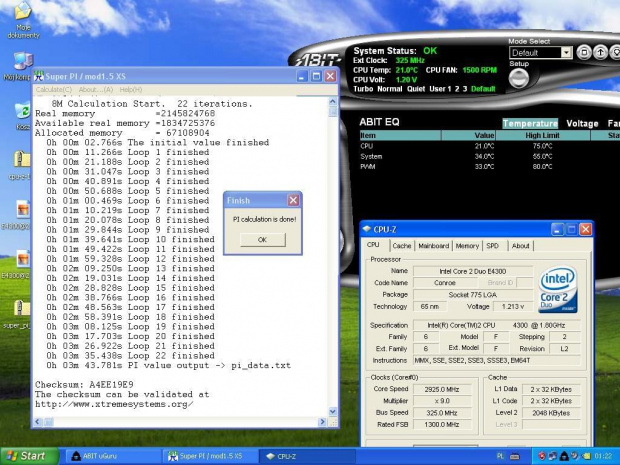620x465 pixels.
Task: Select Quiet mode in uGuru
Action: (x=416, y=89)
